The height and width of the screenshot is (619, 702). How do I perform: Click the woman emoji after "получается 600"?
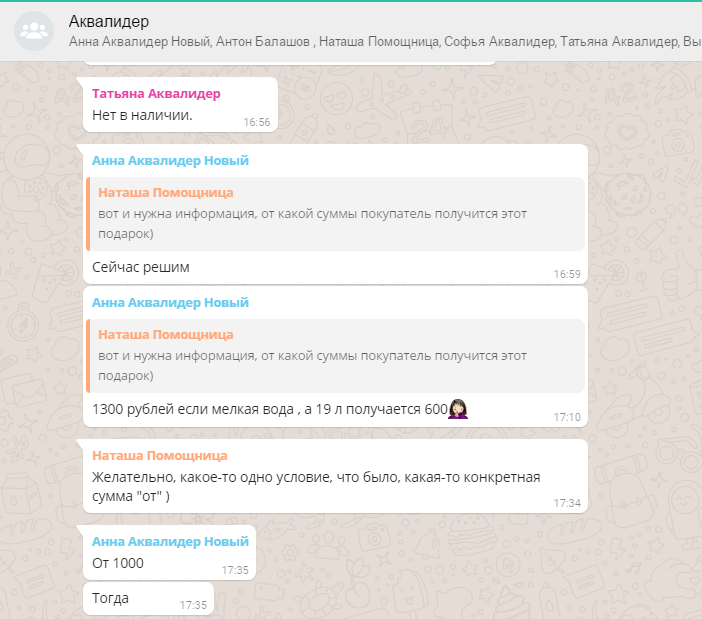pos(460,408)
